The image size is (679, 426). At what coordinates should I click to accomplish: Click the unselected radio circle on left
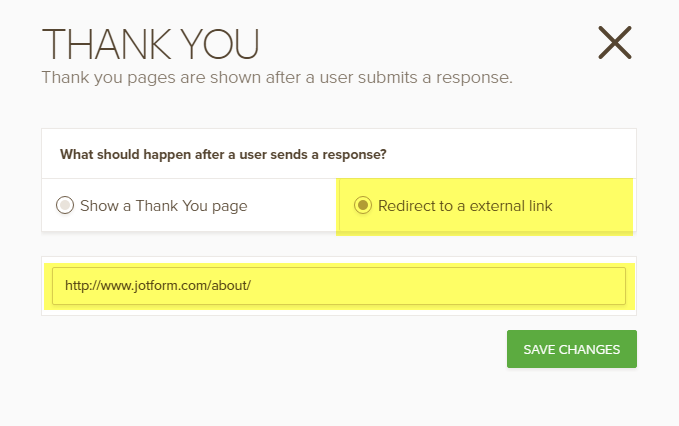(65, 206)
